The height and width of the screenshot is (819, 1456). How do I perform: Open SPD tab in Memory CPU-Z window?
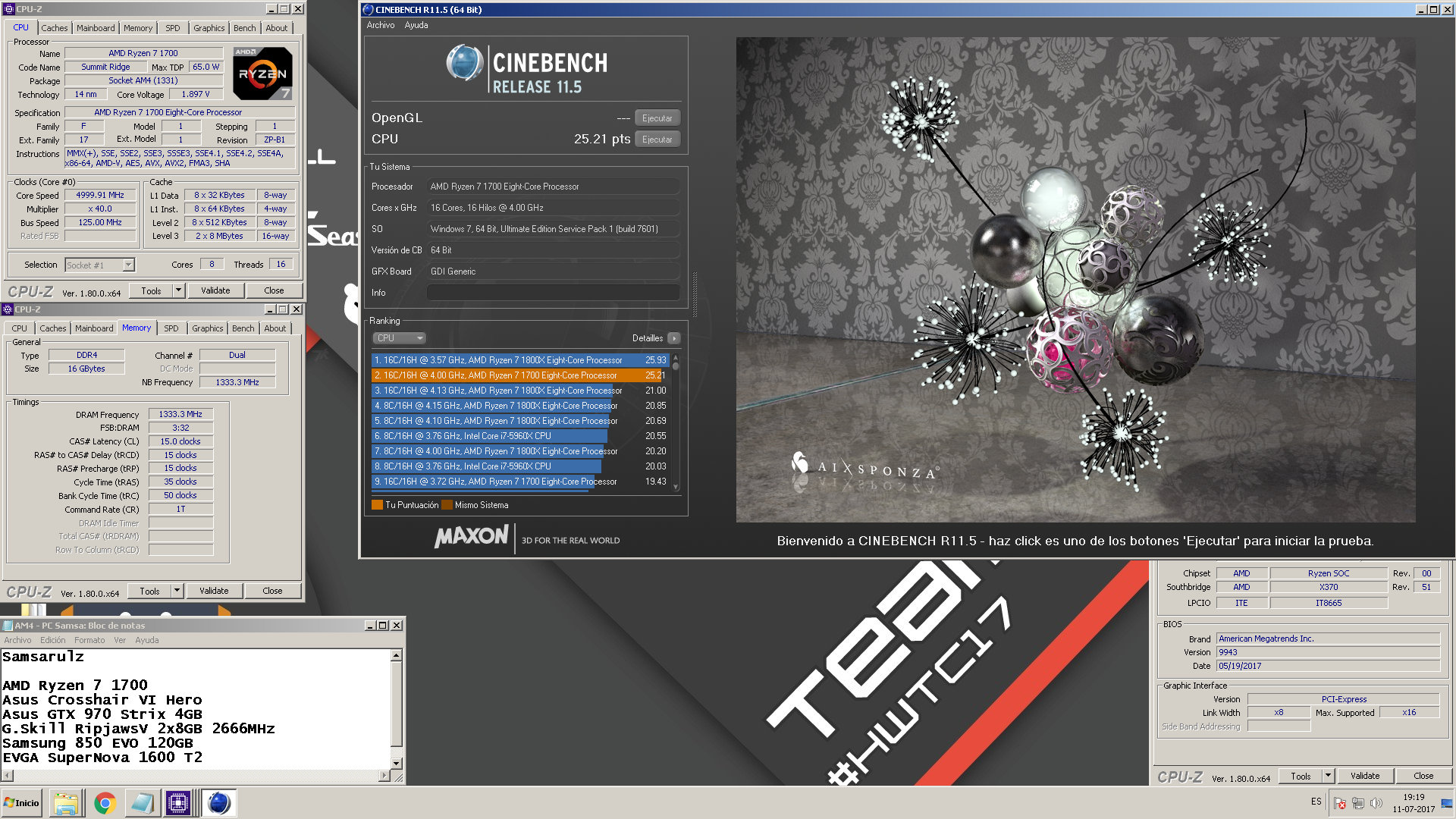[171, 328]
